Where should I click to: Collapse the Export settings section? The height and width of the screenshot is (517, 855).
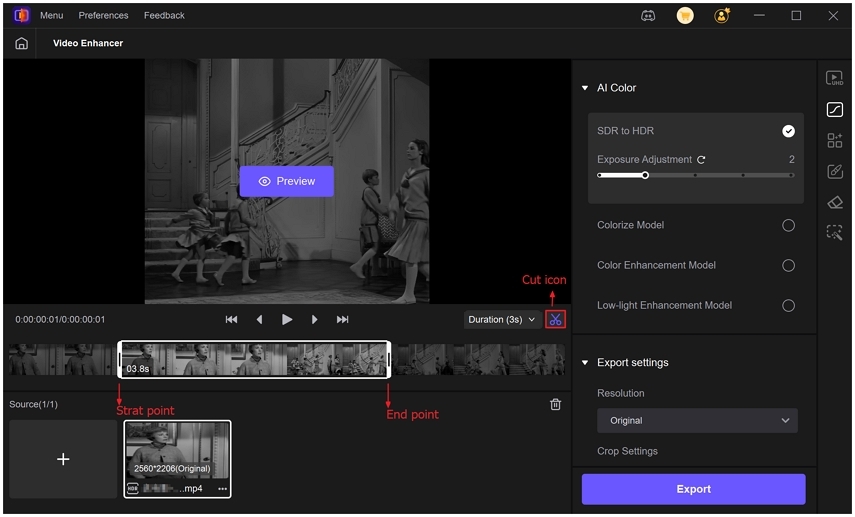[x=585, y=363]
